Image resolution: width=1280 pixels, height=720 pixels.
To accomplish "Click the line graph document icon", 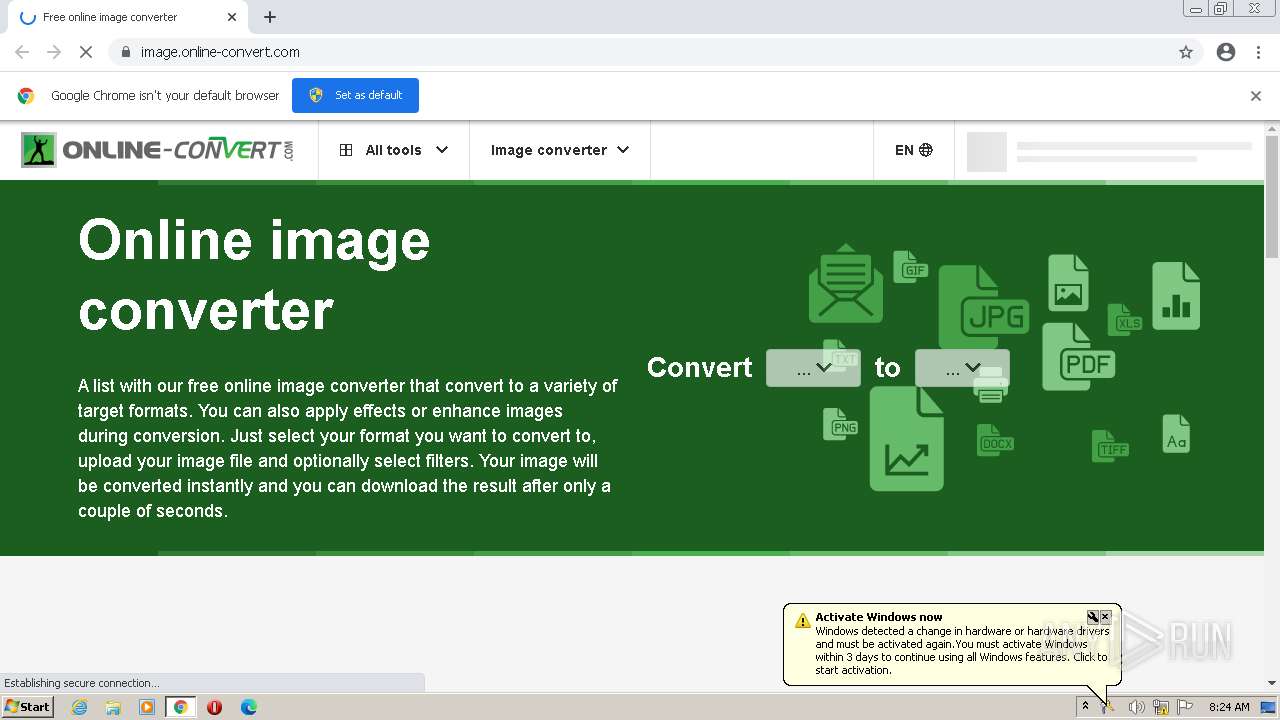I will [x=906, y=439].
